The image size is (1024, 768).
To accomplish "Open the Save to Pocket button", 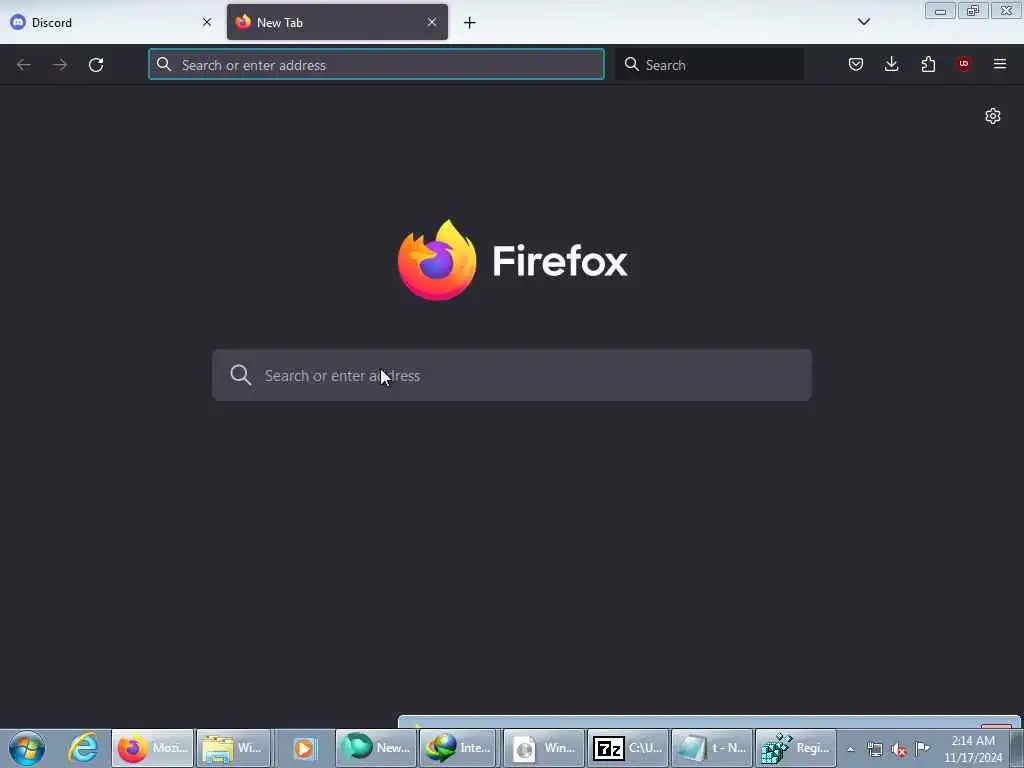I will coord(856,64).
